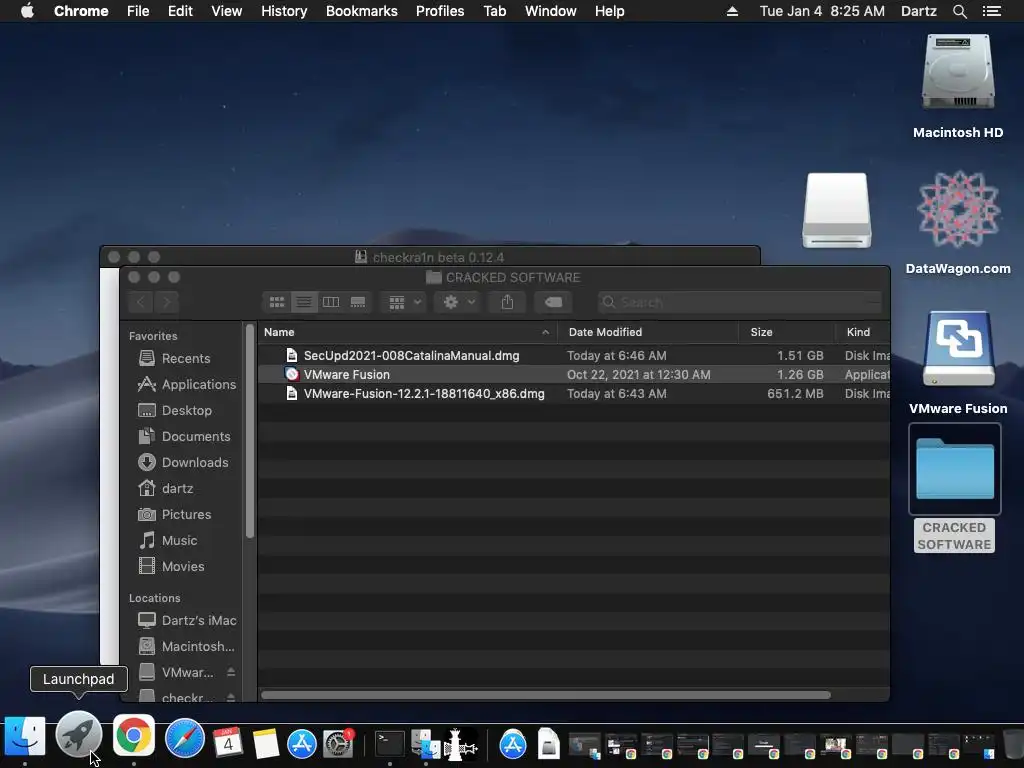This screenshot has width=1024, height=768.
Task: Open the Macintosh HD desktop icon
Action: click(957, 73)
